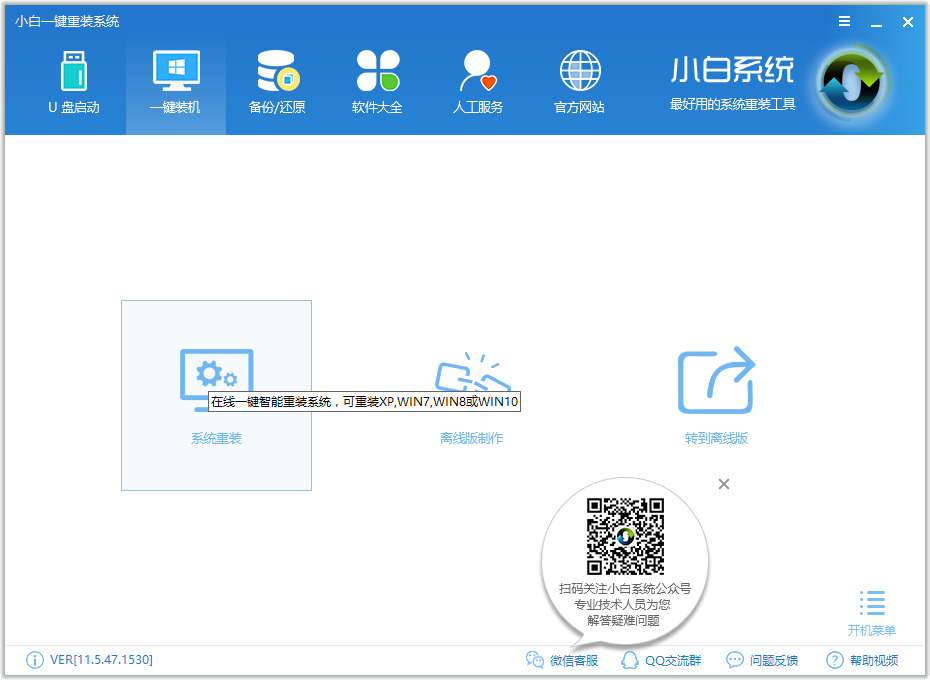Click the 系统重装 system reinstall tile
930x680 pixels.
[216, 395]
